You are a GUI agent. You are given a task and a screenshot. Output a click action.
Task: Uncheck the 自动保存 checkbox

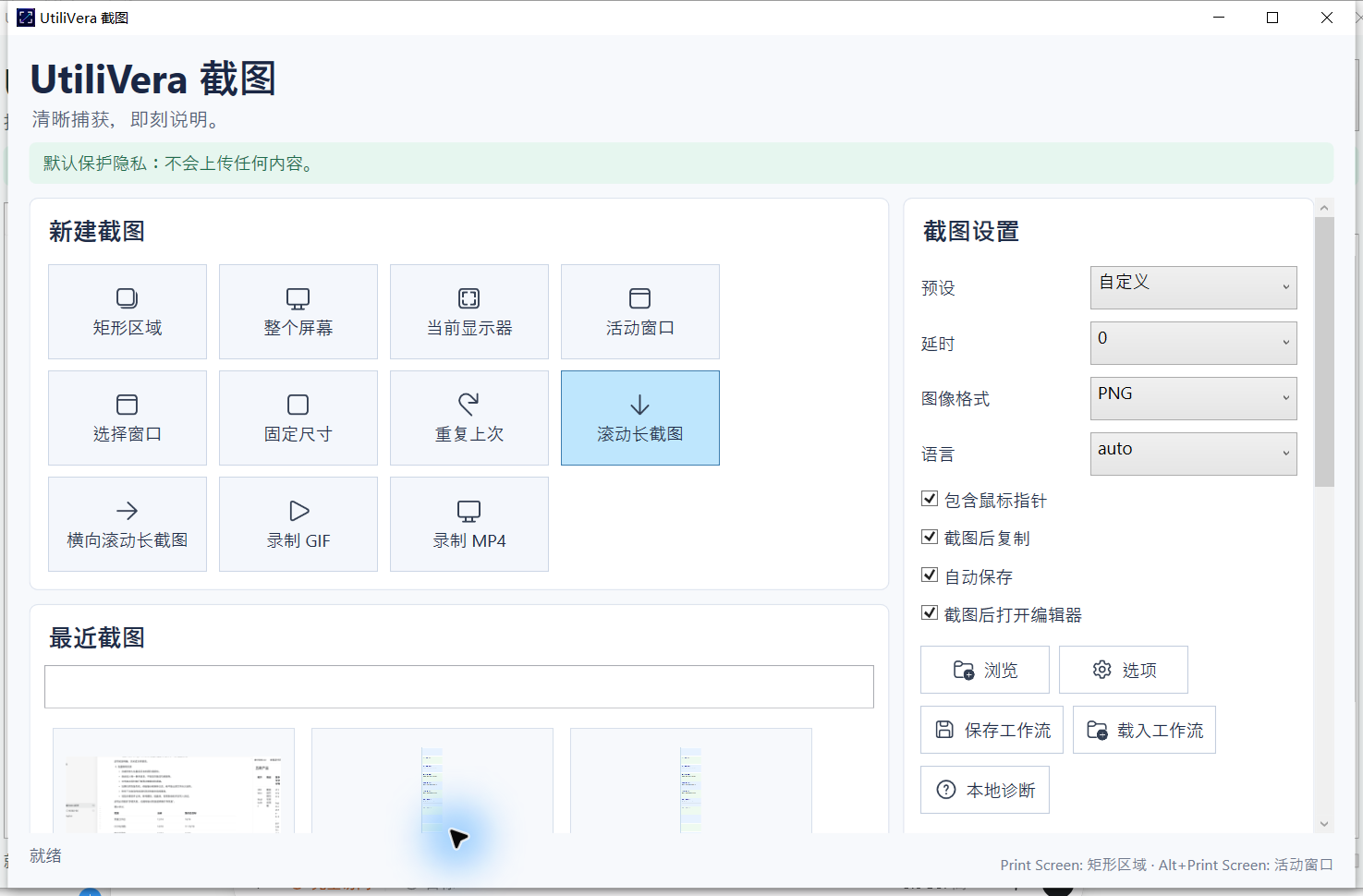(930, 575)
